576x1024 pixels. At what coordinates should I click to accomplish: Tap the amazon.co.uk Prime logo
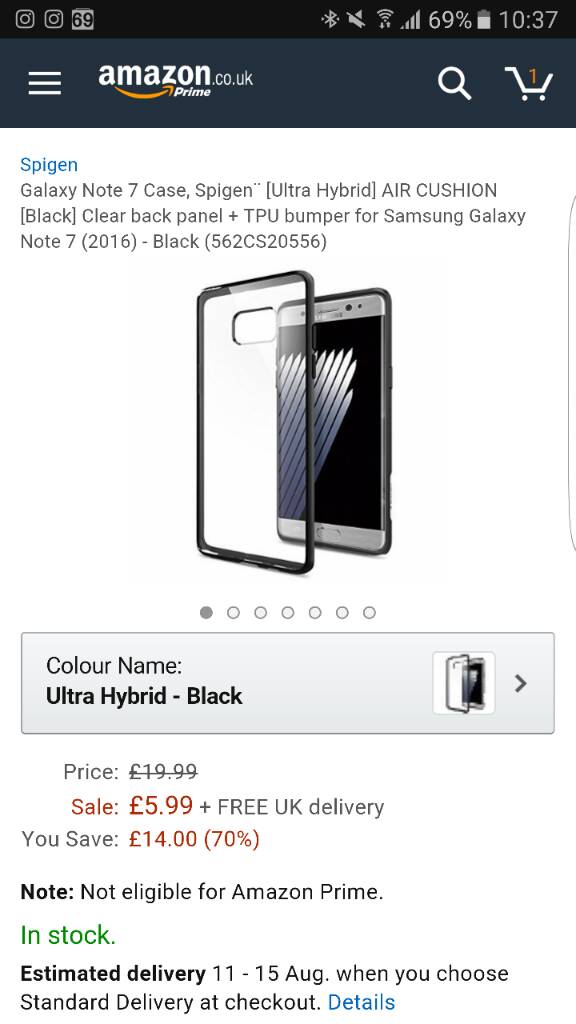pos(175,81)
